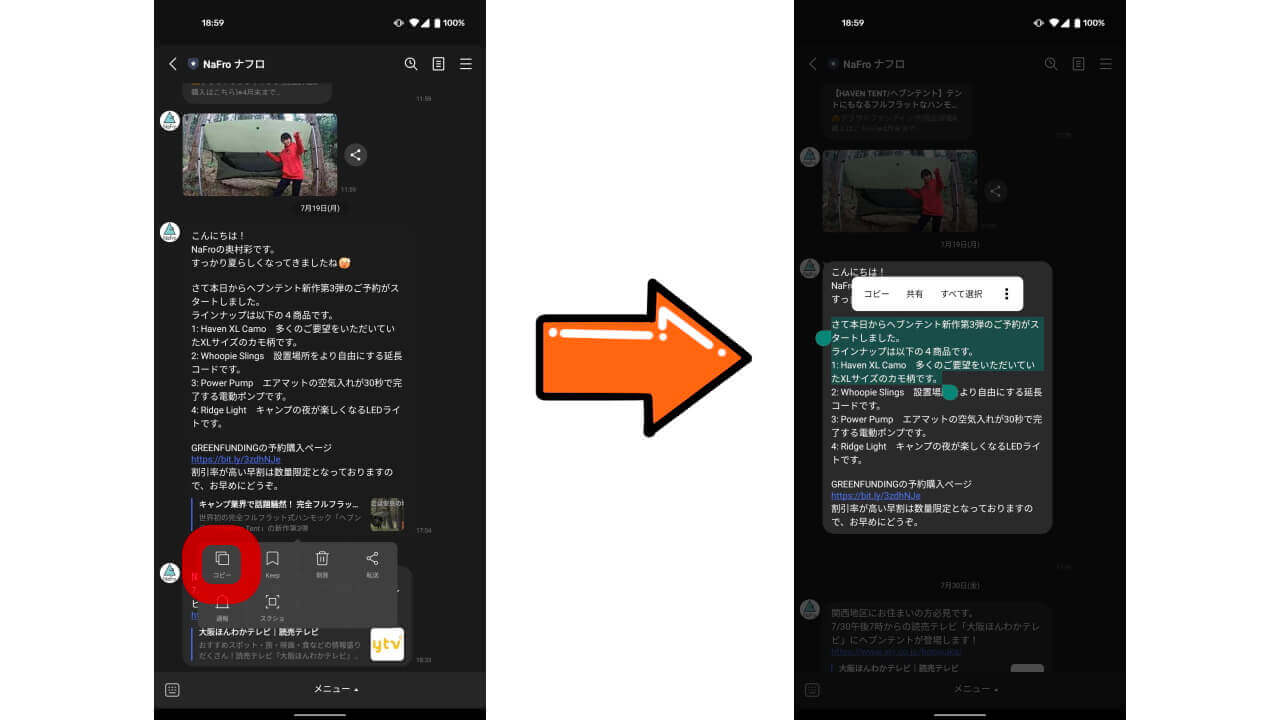Open the keyboard icon at bottom left

pos(172,690)
